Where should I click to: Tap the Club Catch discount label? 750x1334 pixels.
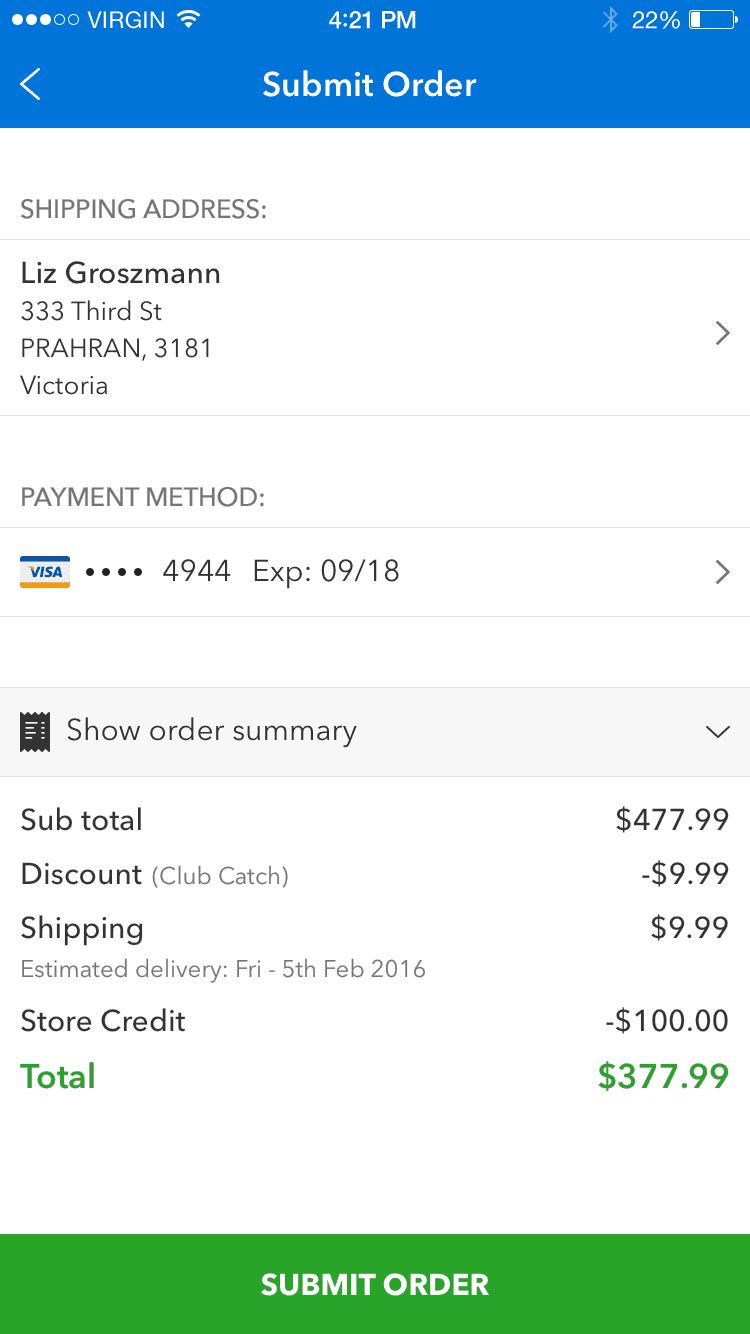(220, 877)
